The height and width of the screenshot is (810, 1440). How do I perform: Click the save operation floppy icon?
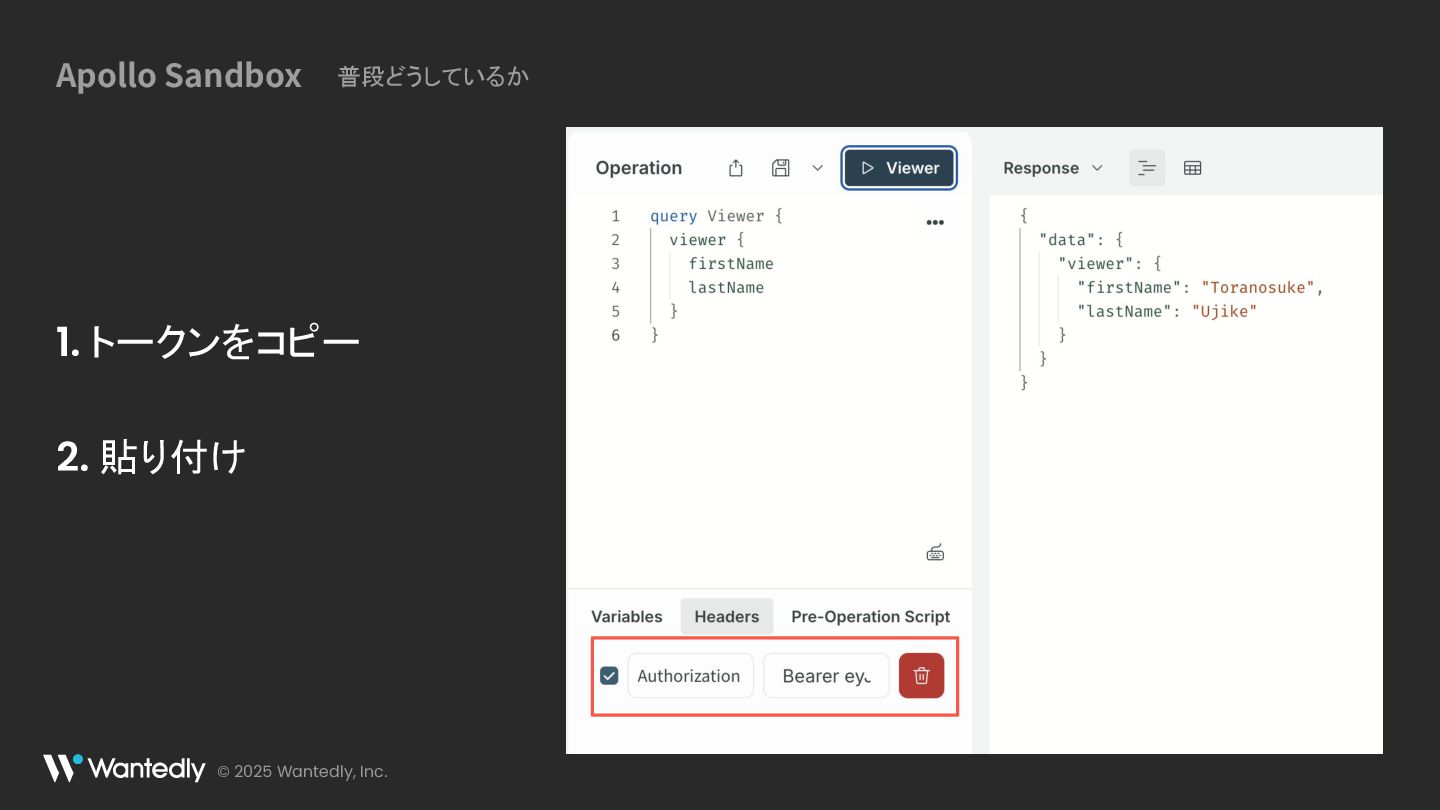(x=781, y=168)
